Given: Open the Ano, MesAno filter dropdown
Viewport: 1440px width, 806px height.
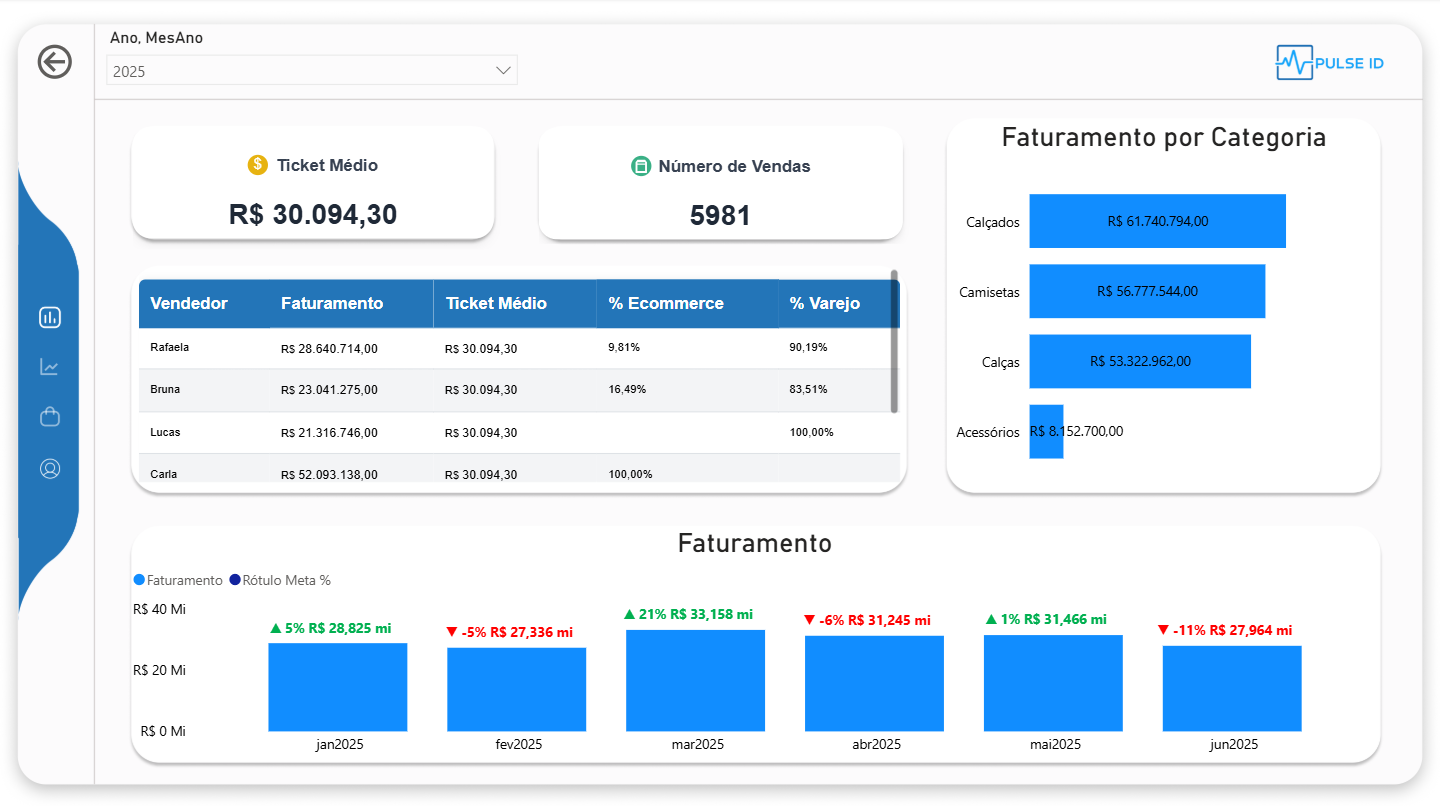Looking at the screenshot, I should 312,70.
